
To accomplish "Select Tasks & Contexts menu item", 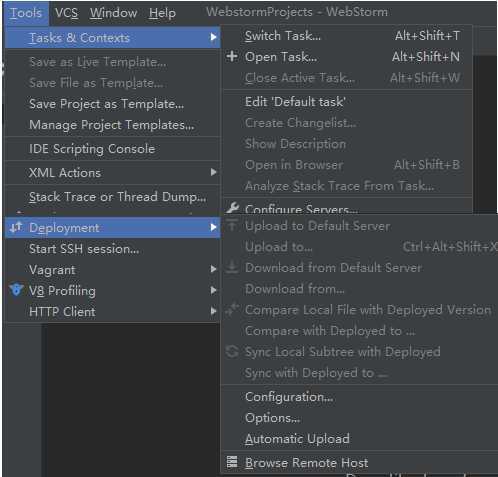I will [x=113, y=38].
